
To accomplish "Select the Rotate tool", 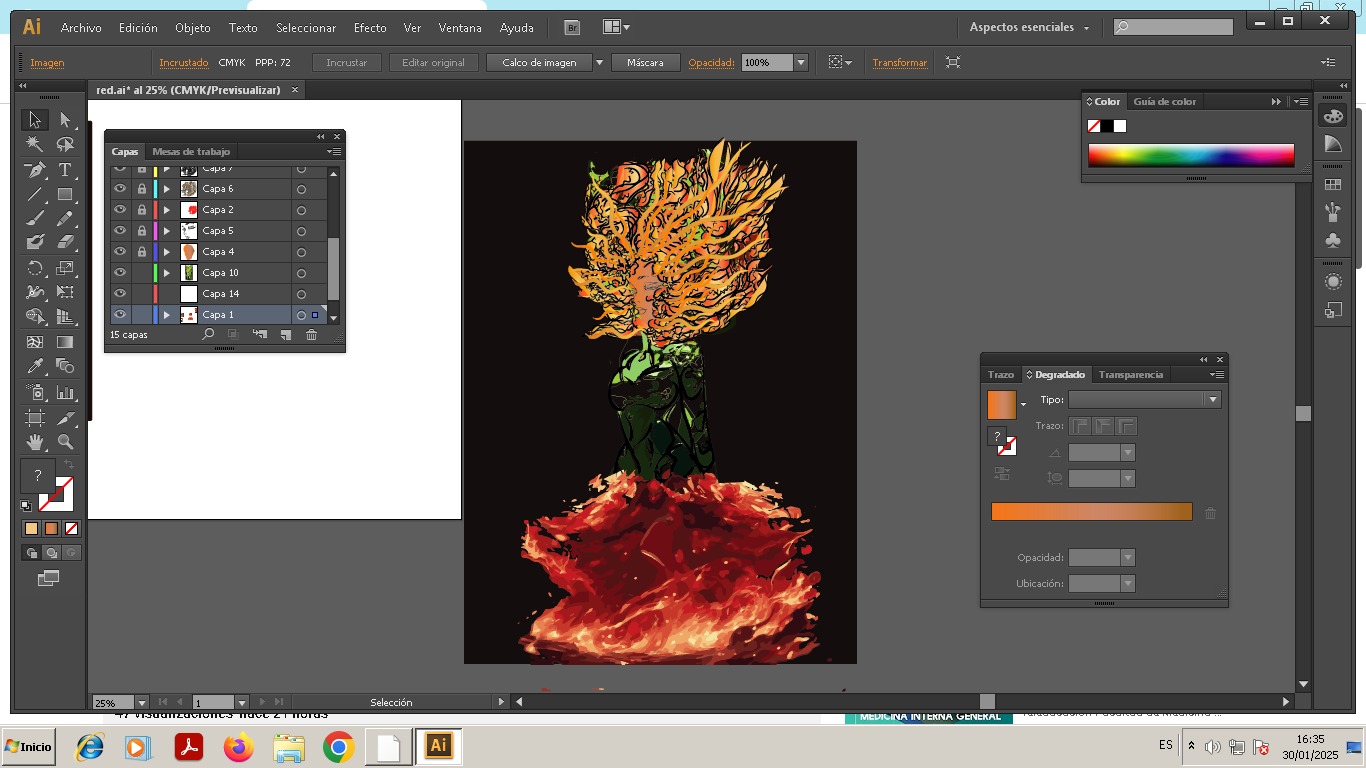I will 35,268.
